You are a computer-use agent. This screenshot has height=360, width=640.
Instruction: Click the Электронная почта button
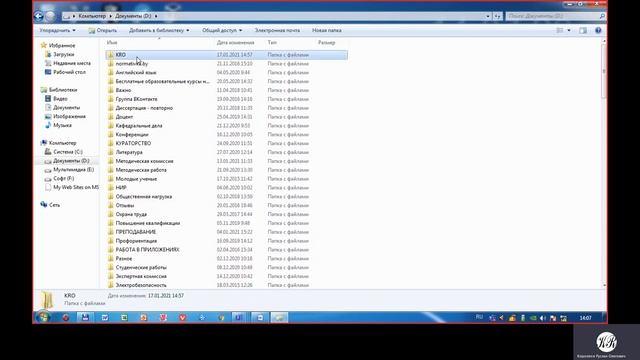[x=277, y=30]
